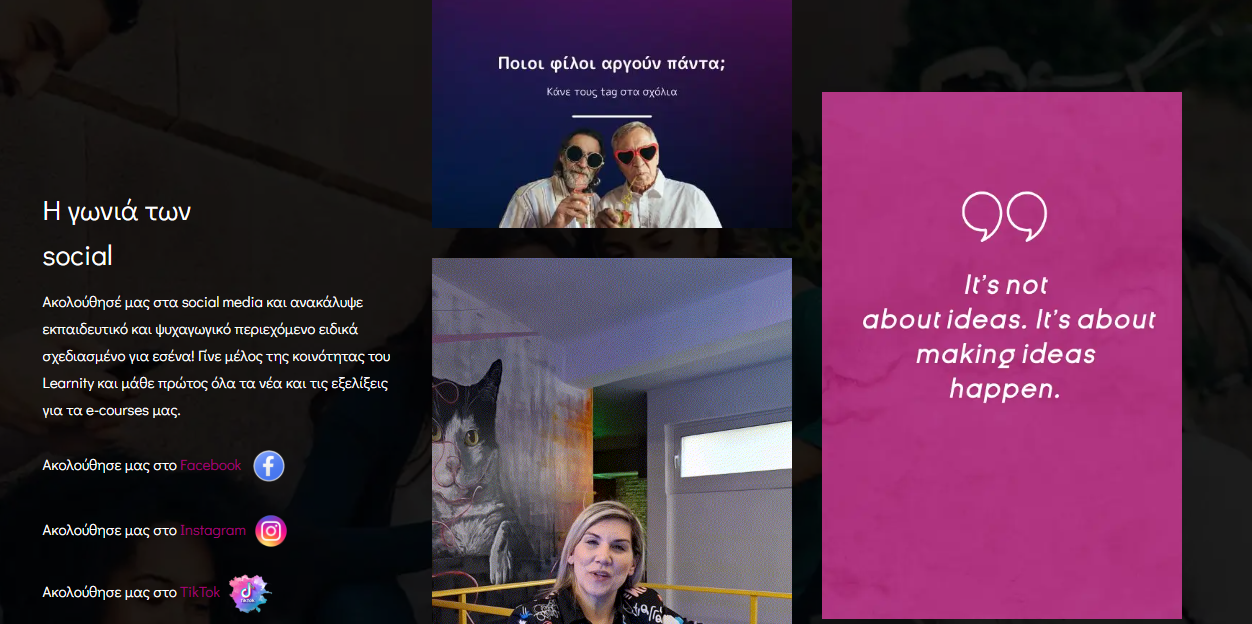Select the 'Κάνε τους tag στα σχόλια' caption
Screen dimensions: 1252x624
(611, 91)
